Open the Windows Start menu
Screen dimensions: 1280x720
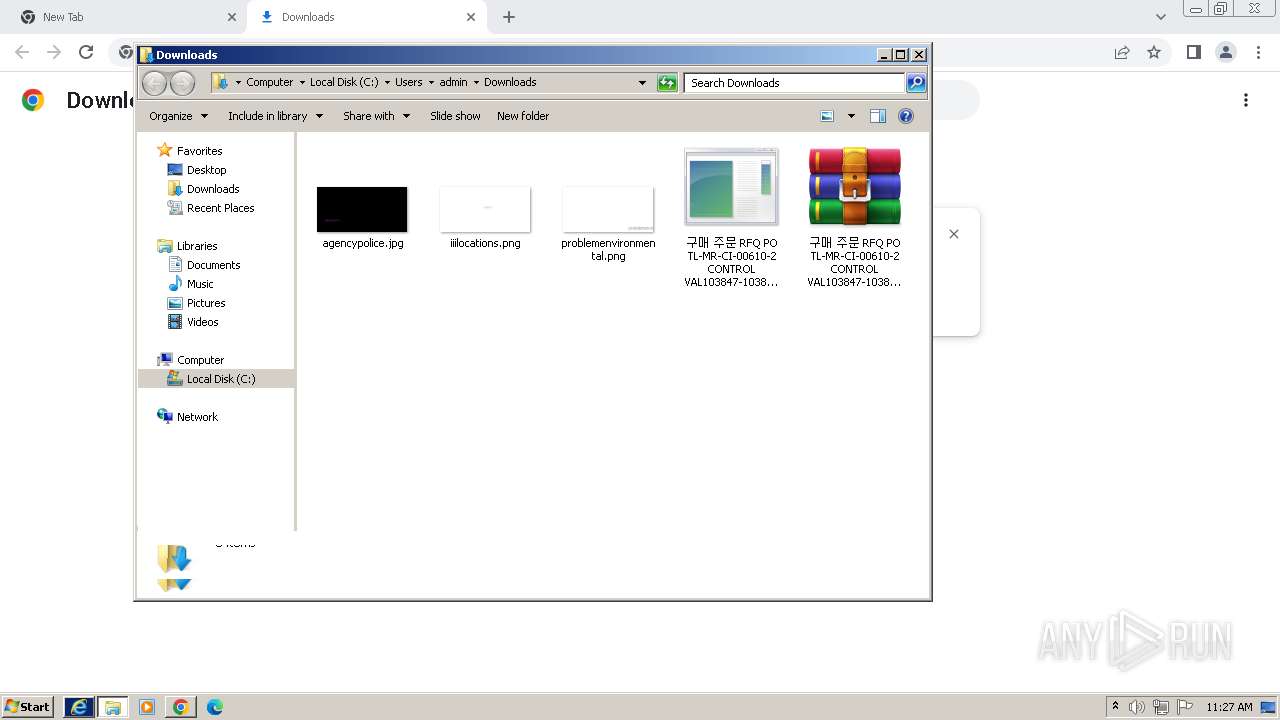point(28,707)
